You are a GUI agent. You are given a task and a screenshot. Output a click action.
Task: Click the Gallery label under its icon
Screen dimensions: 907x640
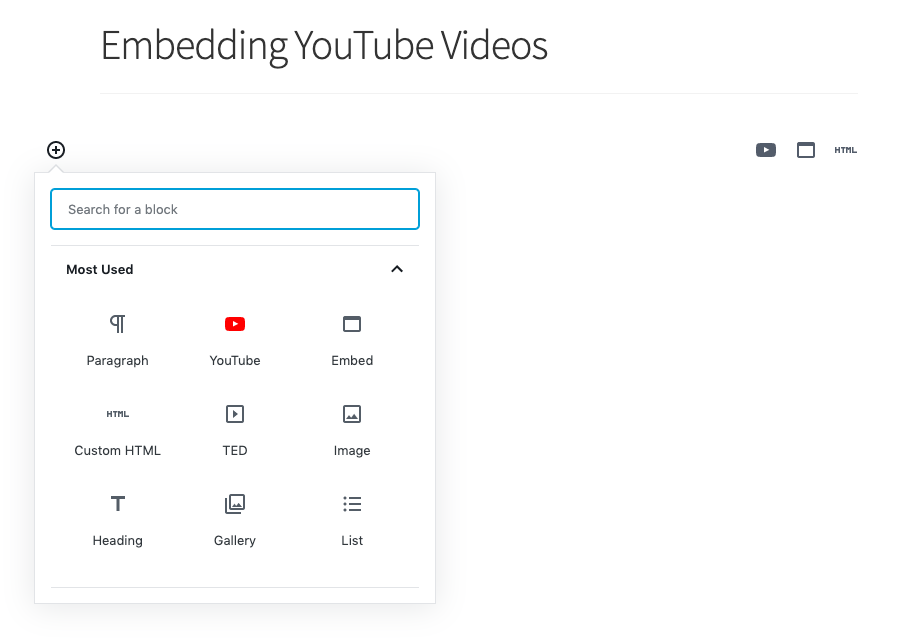pos(234,540)
